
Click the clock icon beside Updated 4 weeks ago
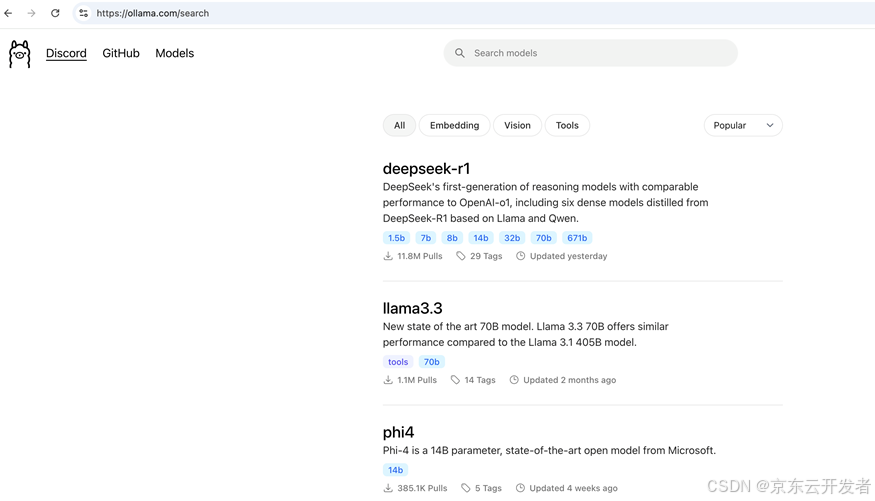pyautogui.click(x=520, y=488)
